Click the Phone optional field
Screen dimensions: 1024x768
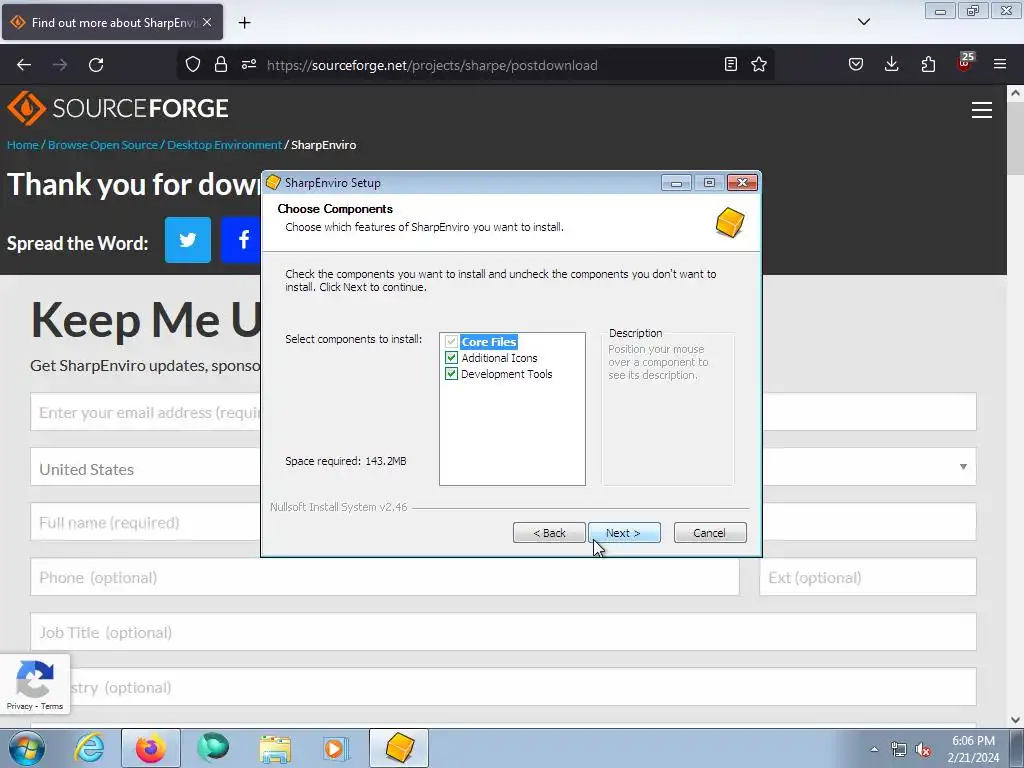click(385, 577)
